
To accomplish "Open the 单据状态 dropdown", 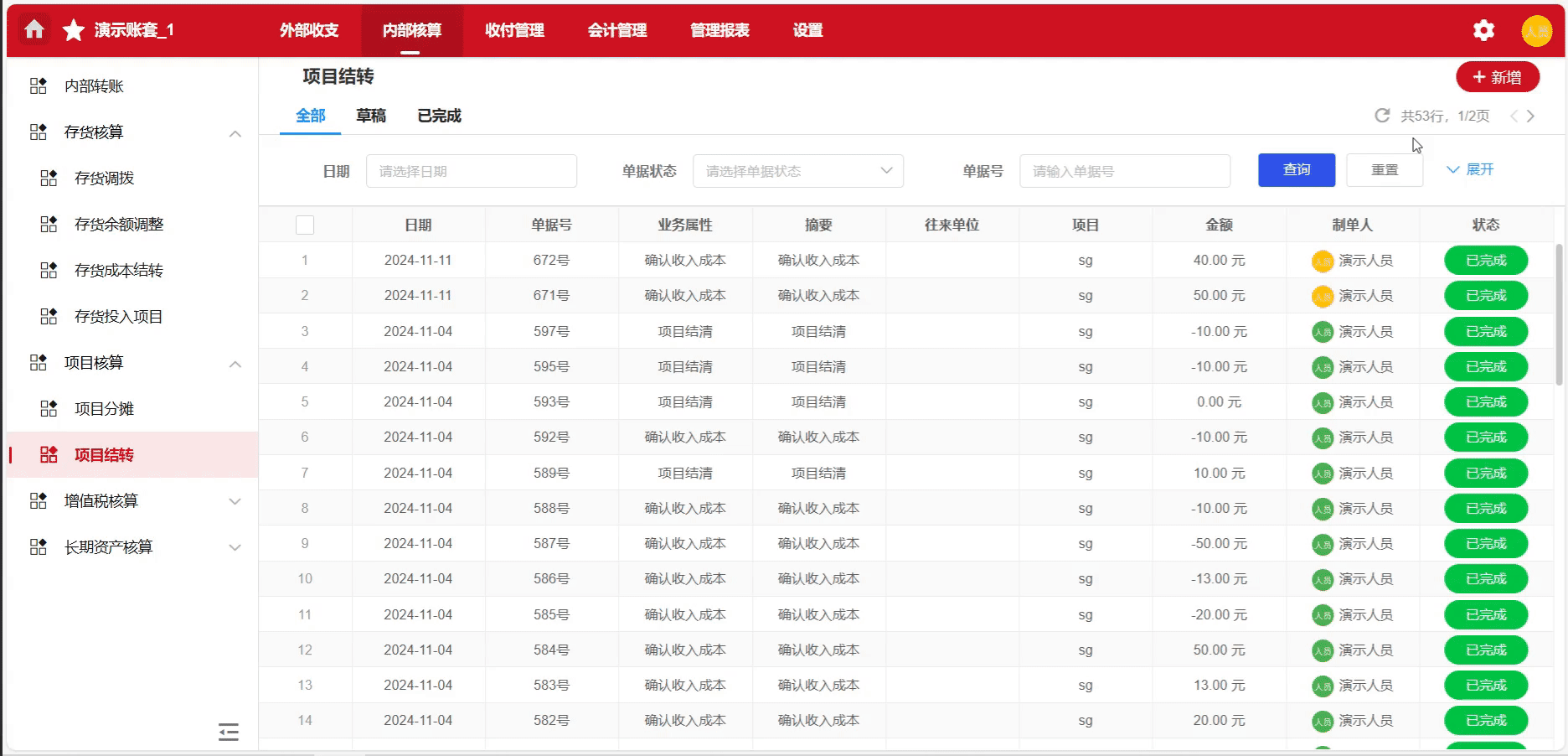I will click(797, 171).
